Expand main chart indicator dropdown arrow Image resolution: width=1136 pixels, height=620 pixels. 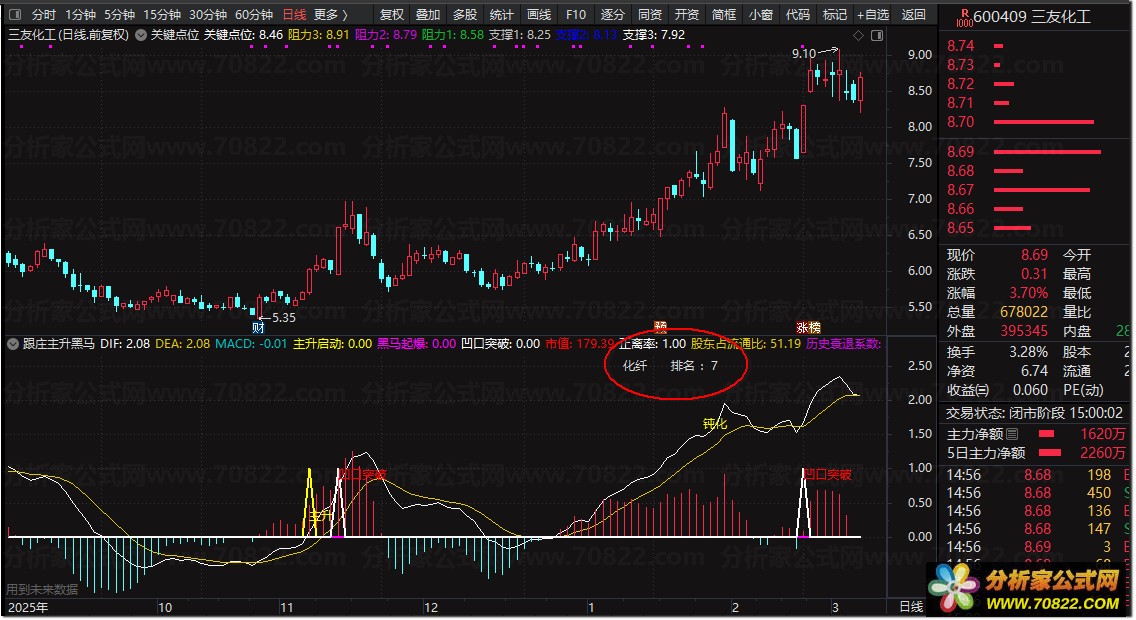coord(141,35)
